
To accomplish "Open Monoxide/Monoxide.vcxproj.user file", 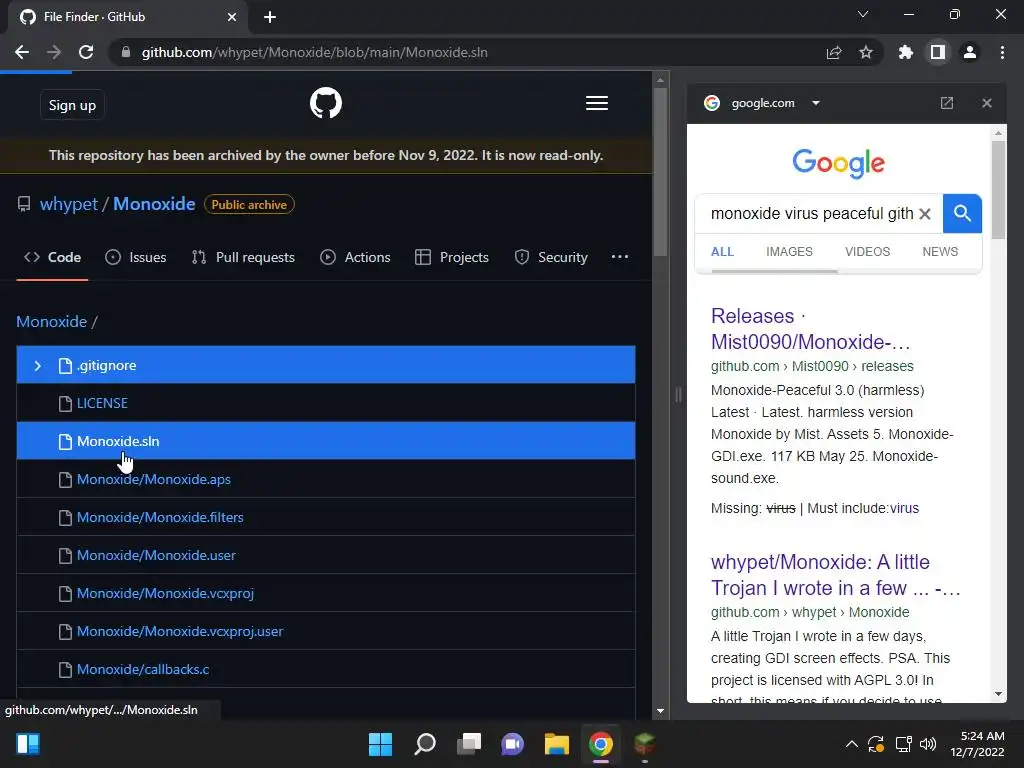I will pos(180,631).
